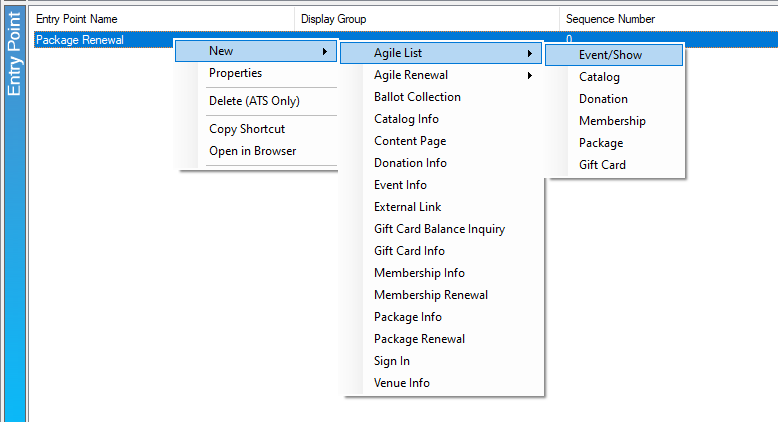Expand the Agile List submenu arrow

click(530, 53)
